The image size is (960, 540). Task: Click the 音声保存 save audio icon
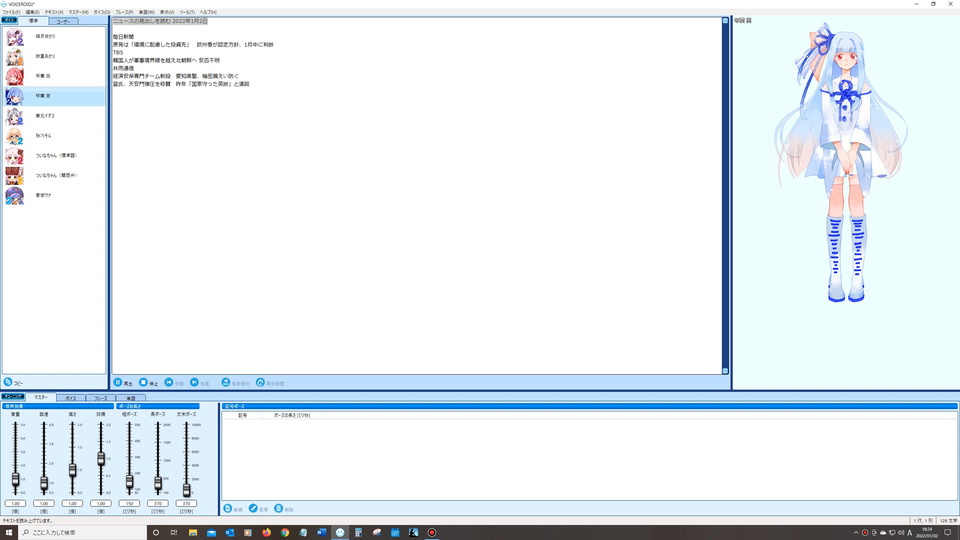[226, 383]
